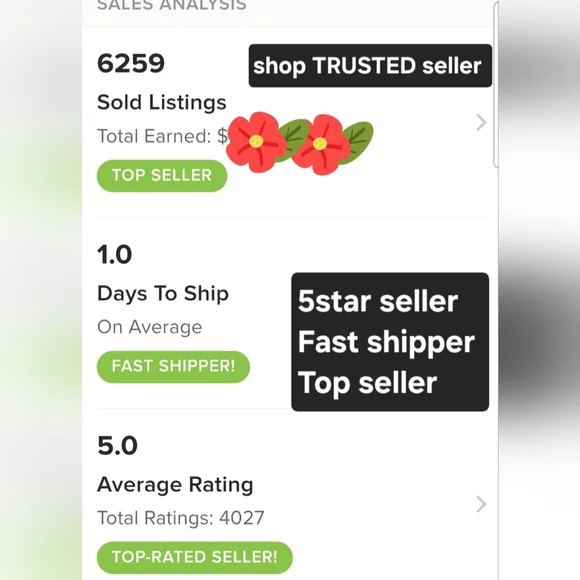Open Average Rating chevron arrow

click(x=481, y=504)
